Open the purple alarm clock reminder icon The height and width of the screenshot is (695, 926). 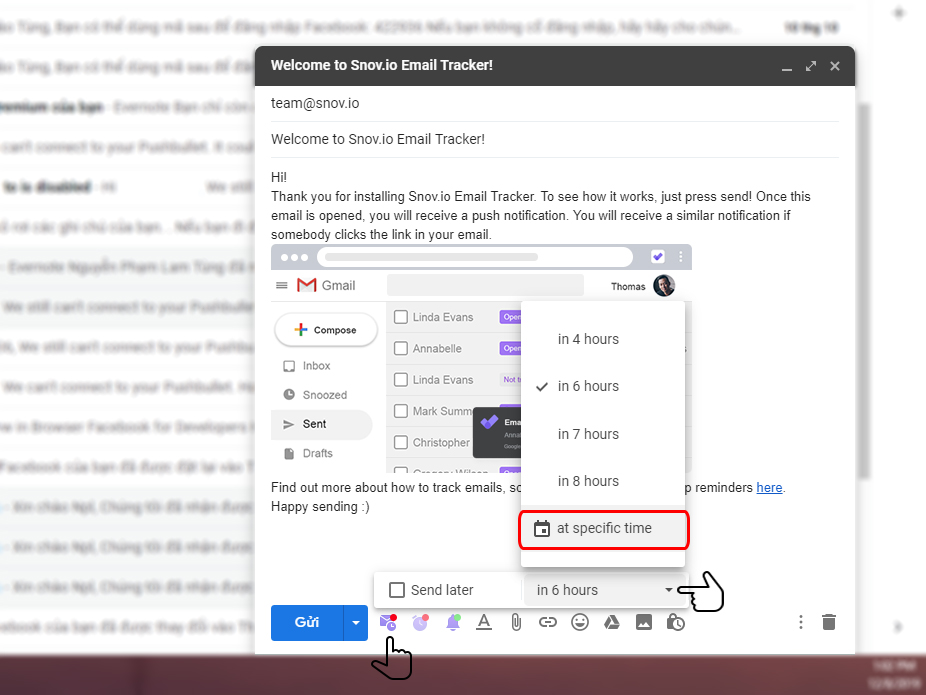[x=420, y=622]
